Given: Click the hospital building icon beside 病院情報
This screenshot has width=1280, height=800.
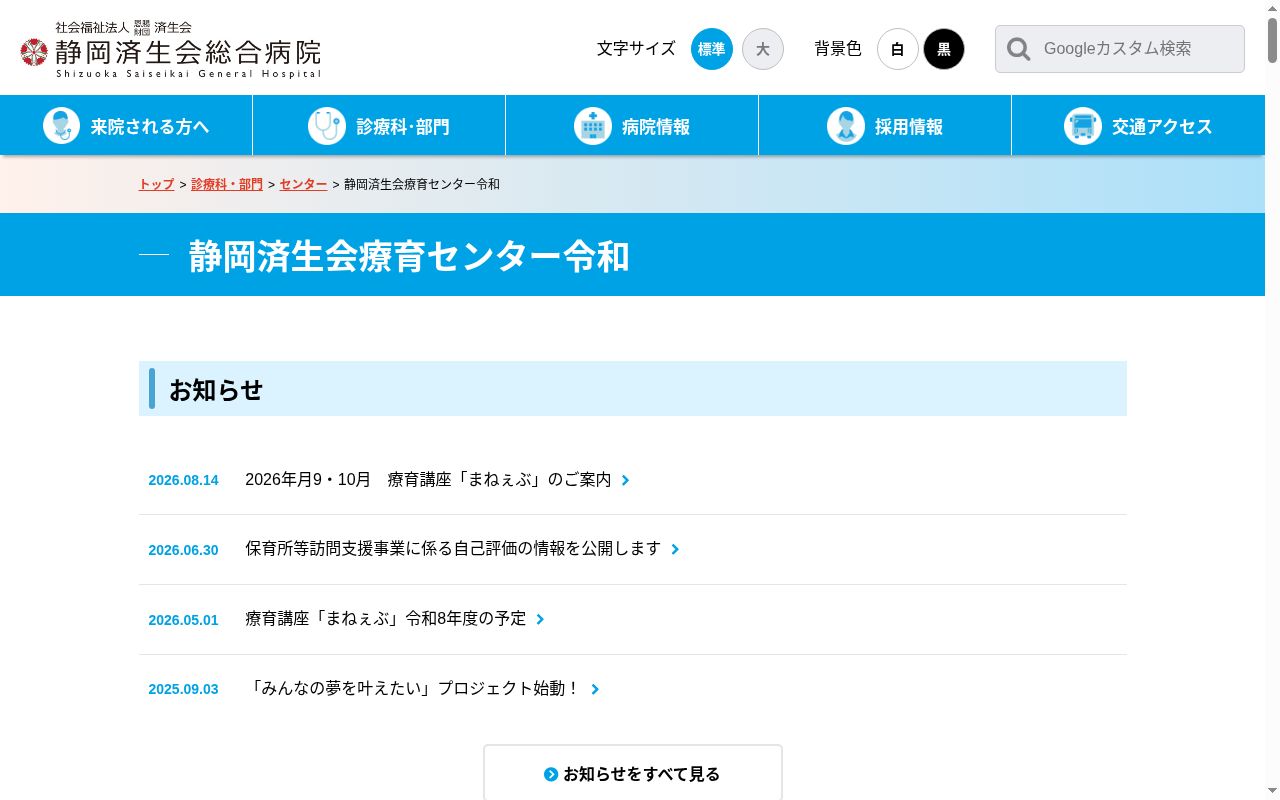Looking at the screenshot, I should [592, 126].
